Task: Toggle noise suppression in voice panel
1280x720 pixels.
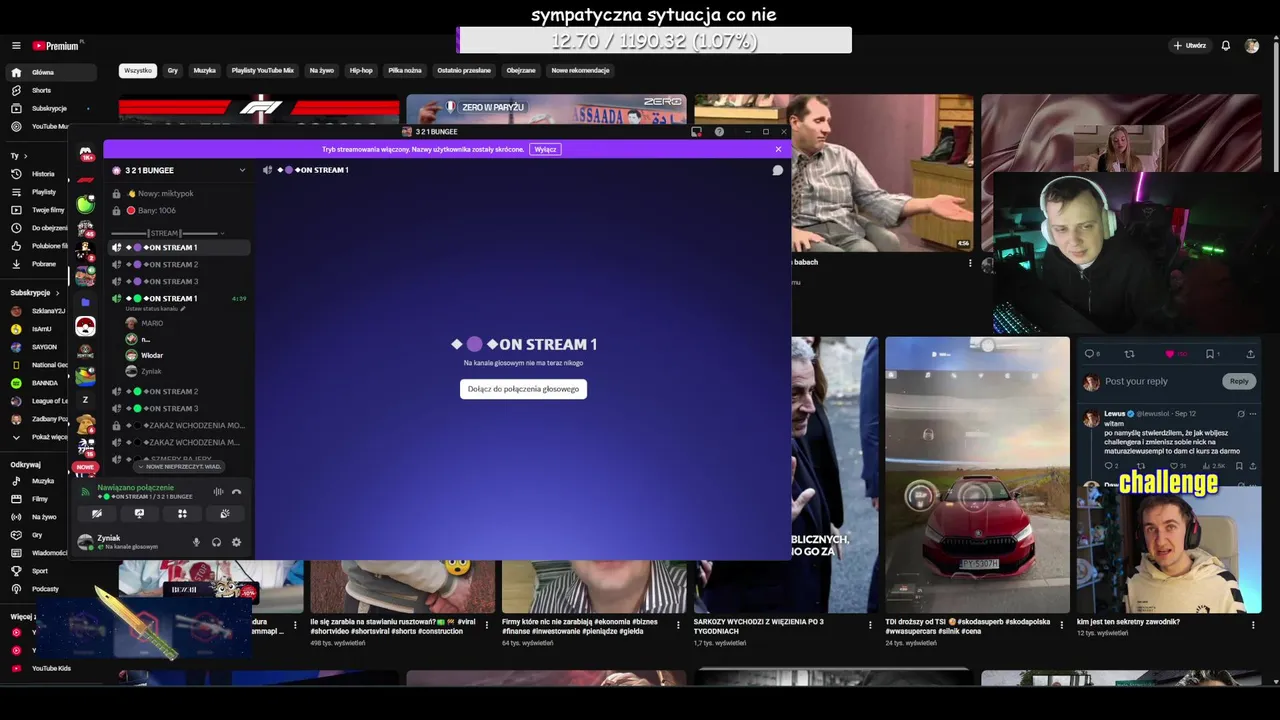Action: coord(218,491)
